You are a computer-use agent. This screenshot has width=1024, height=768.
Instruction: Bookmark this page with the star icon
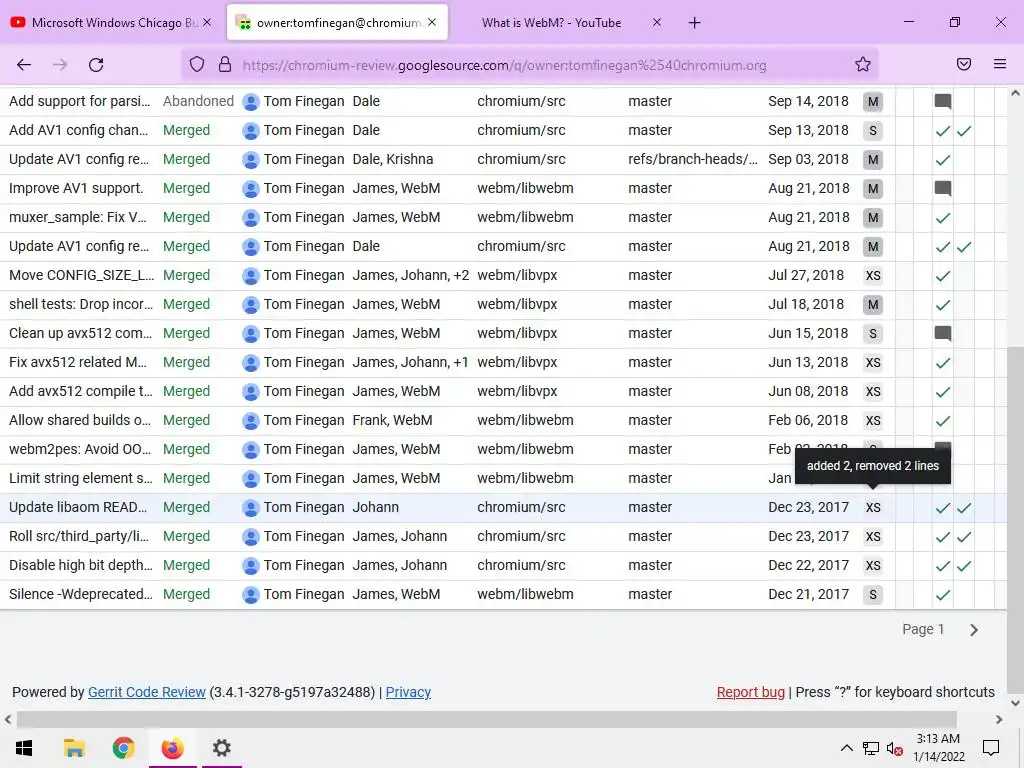pyautogui.click(x=863, y=64)
